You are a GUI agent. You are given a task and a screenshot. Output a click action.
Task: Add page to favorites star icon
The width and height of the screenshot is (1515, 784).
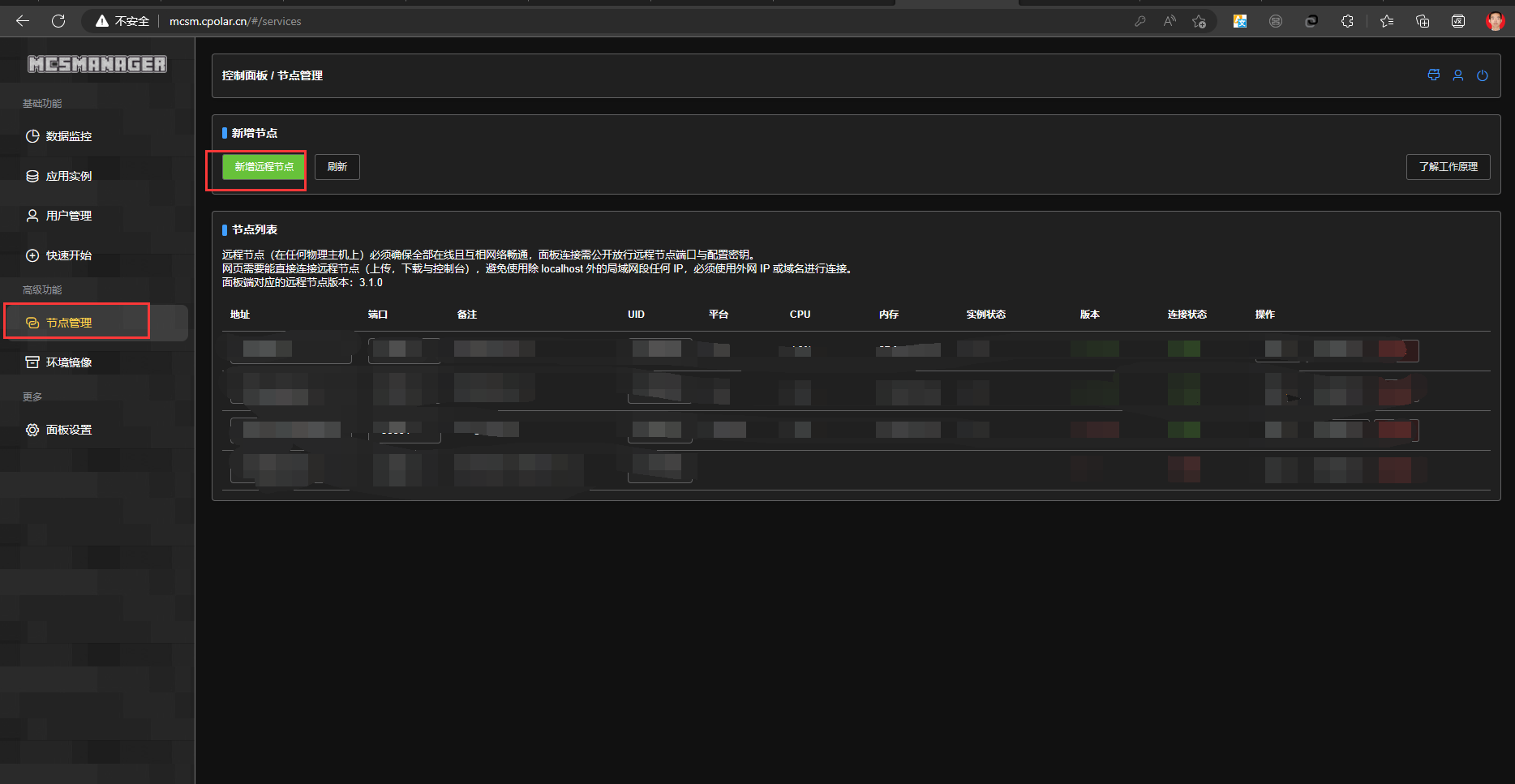(x=1199, y=21)
